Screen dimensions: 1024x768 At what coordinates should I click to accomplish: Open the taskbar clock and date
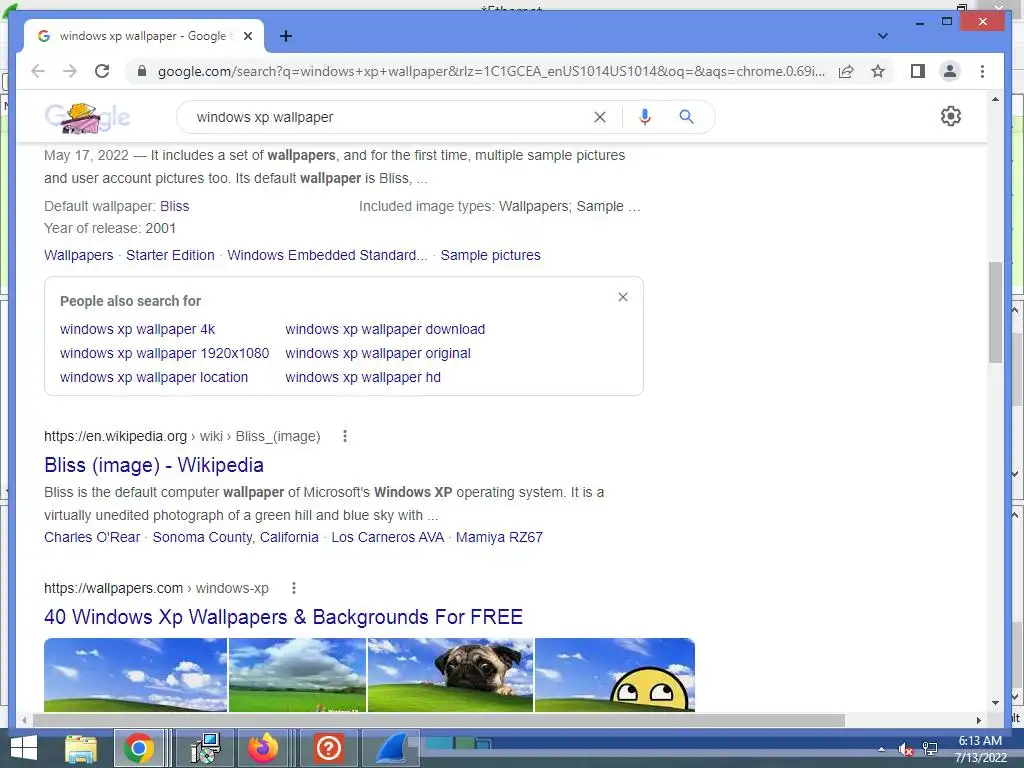click(980, 749)
